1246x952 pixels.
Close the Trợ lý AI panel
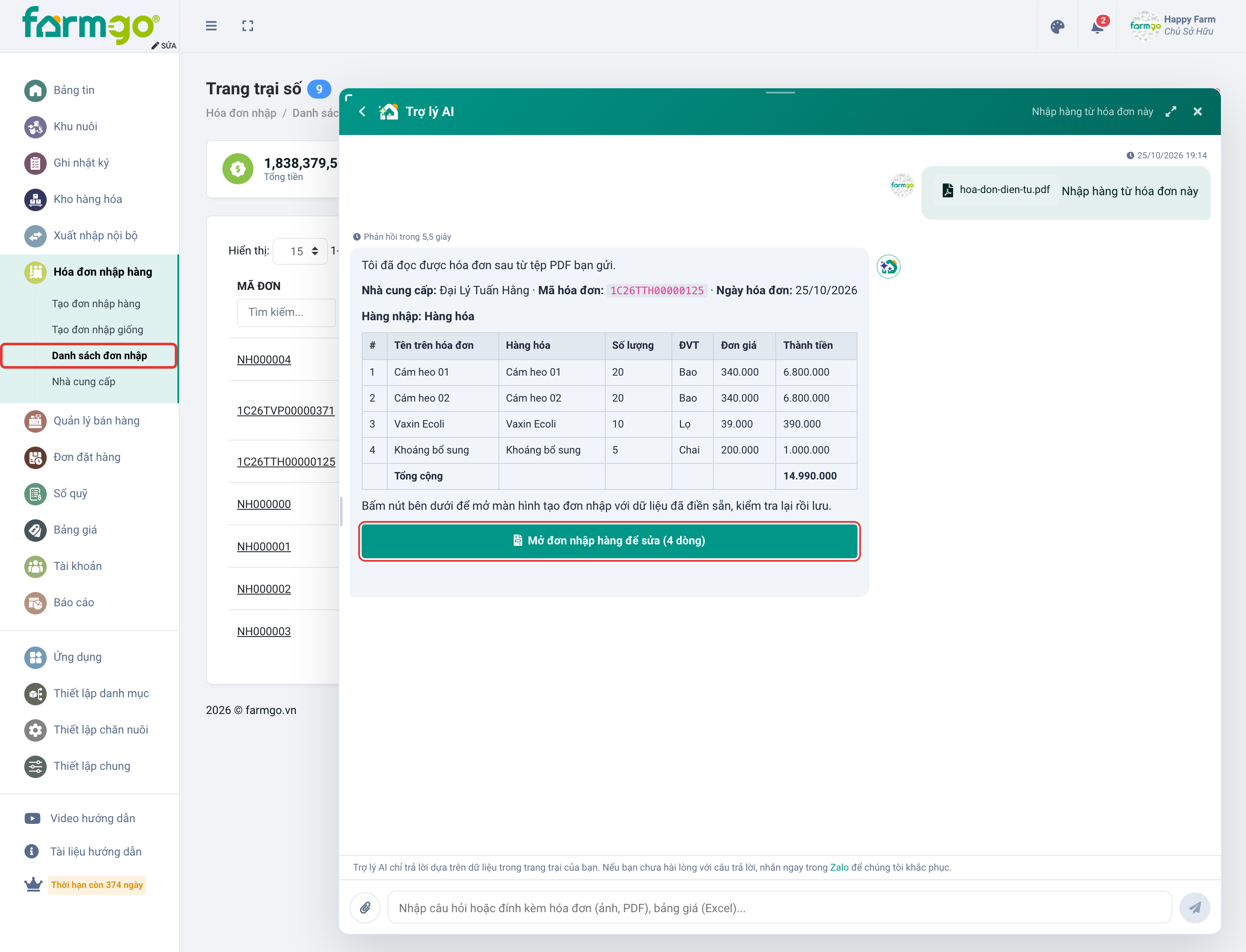[1197, 112]
